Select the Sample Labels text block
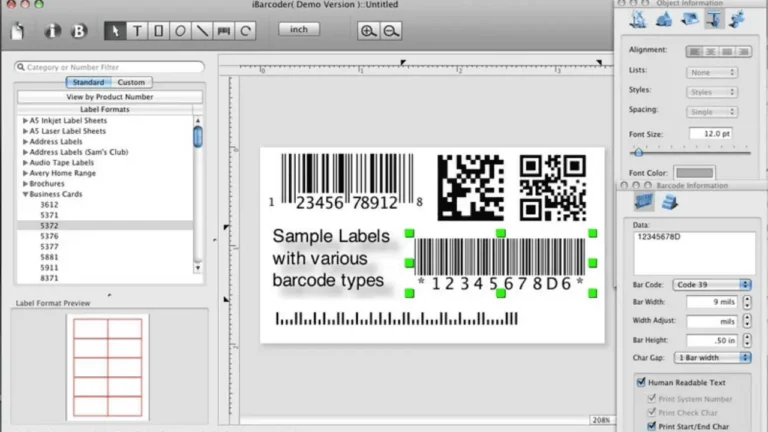The height and width of the screenshot is (432, 768). tap(331, 258)
